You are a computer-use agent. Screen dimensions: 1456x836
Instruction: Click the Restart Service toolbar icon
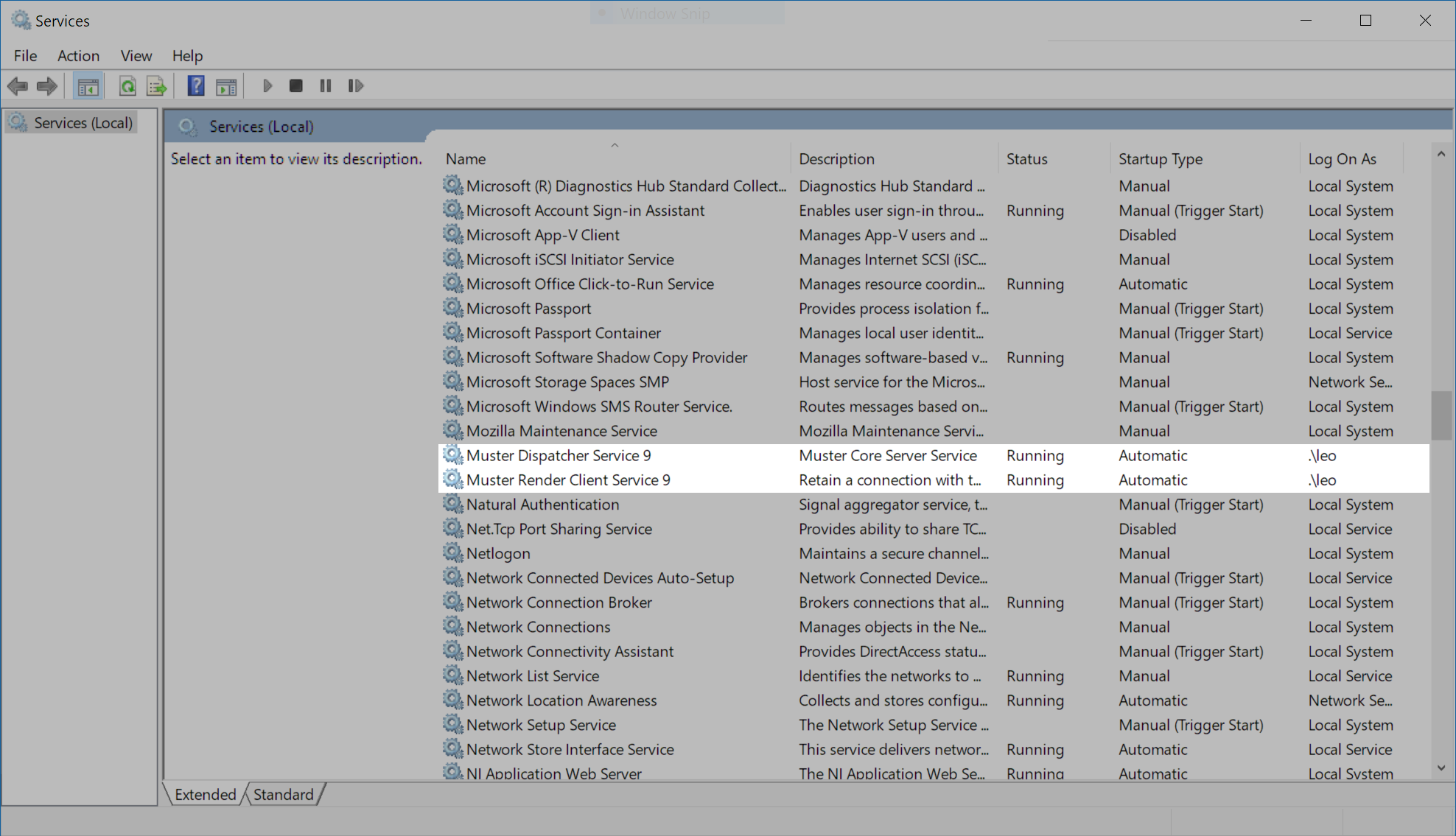356,86
